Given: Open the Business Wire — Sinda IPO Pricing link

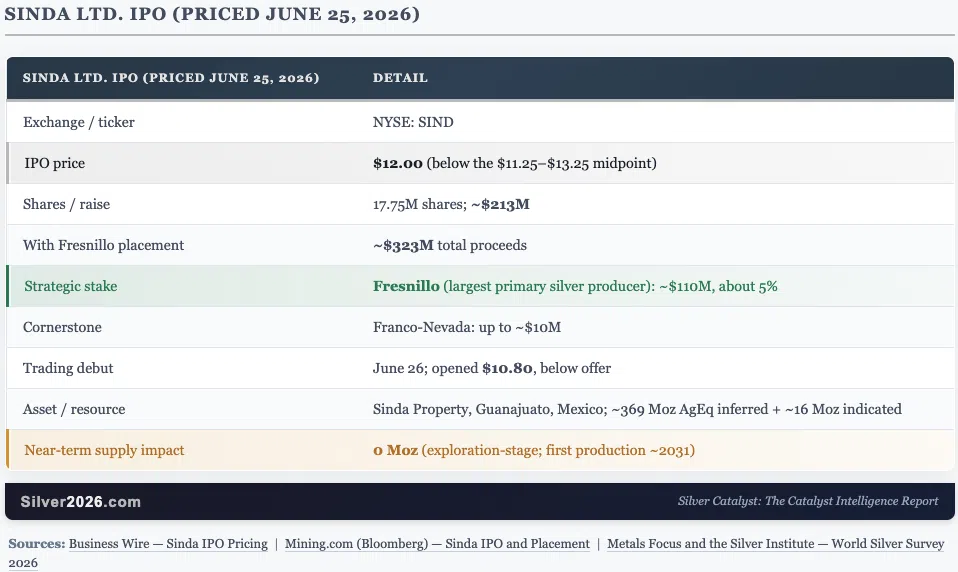Looking at the screenshot, I should [168, 544].
